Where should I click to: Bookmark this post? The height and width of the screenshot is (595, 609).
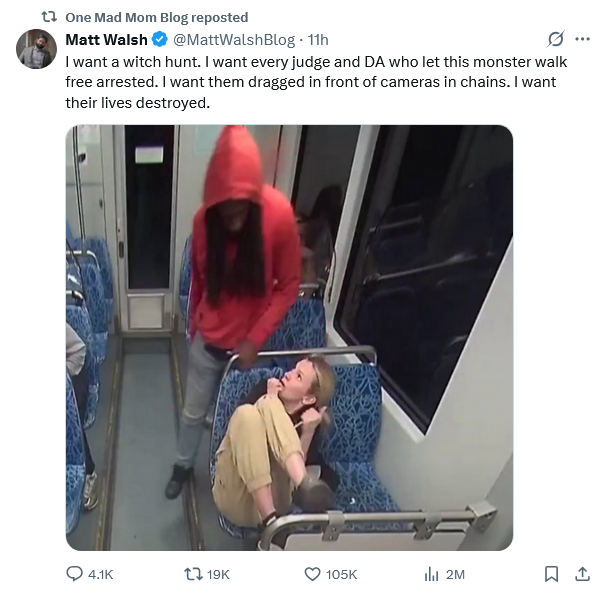551,574
